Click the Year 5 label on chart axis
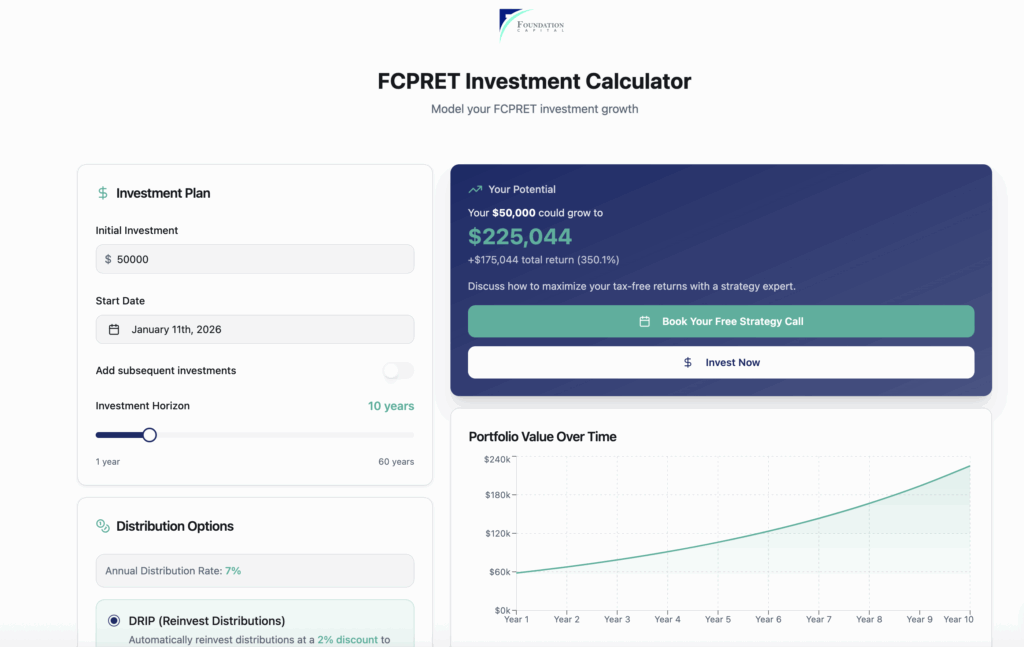This screenshot has height=647, width=1024. tap(718, 620)
